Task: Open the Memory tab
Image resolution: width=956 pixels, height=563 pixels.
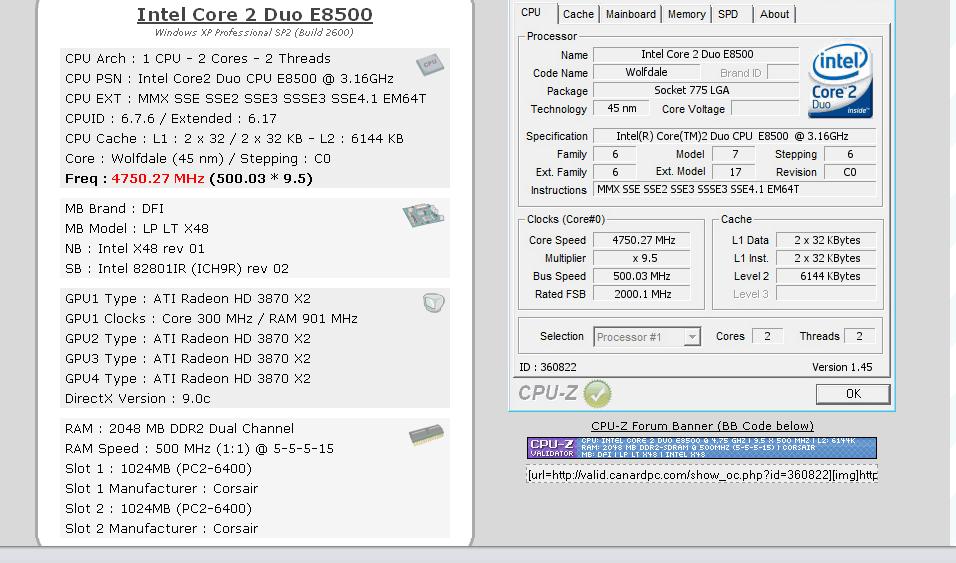Action: (686, 14)
